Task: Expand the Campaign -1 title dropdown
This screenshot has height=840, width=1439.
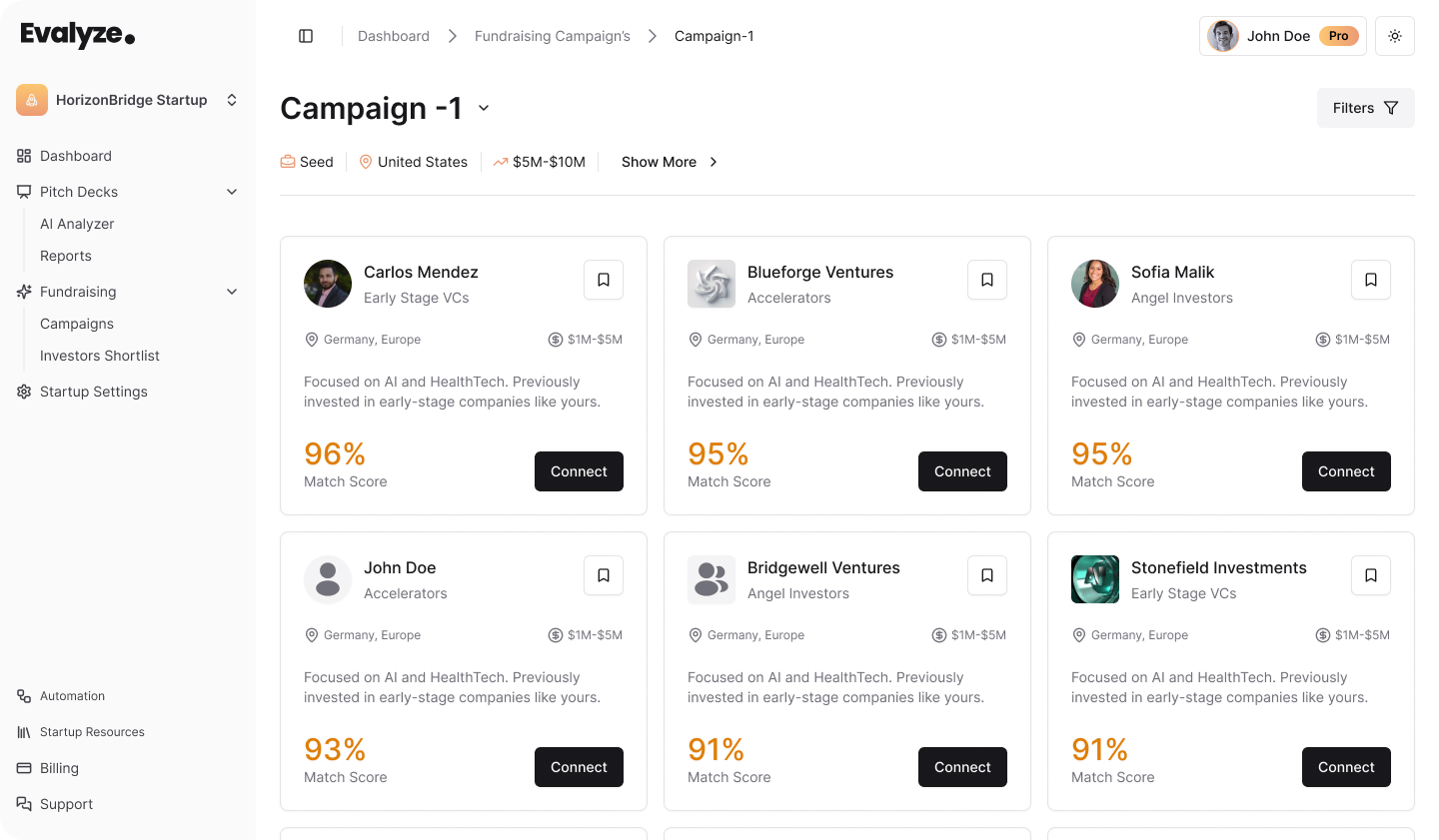Action: point(484,108)
